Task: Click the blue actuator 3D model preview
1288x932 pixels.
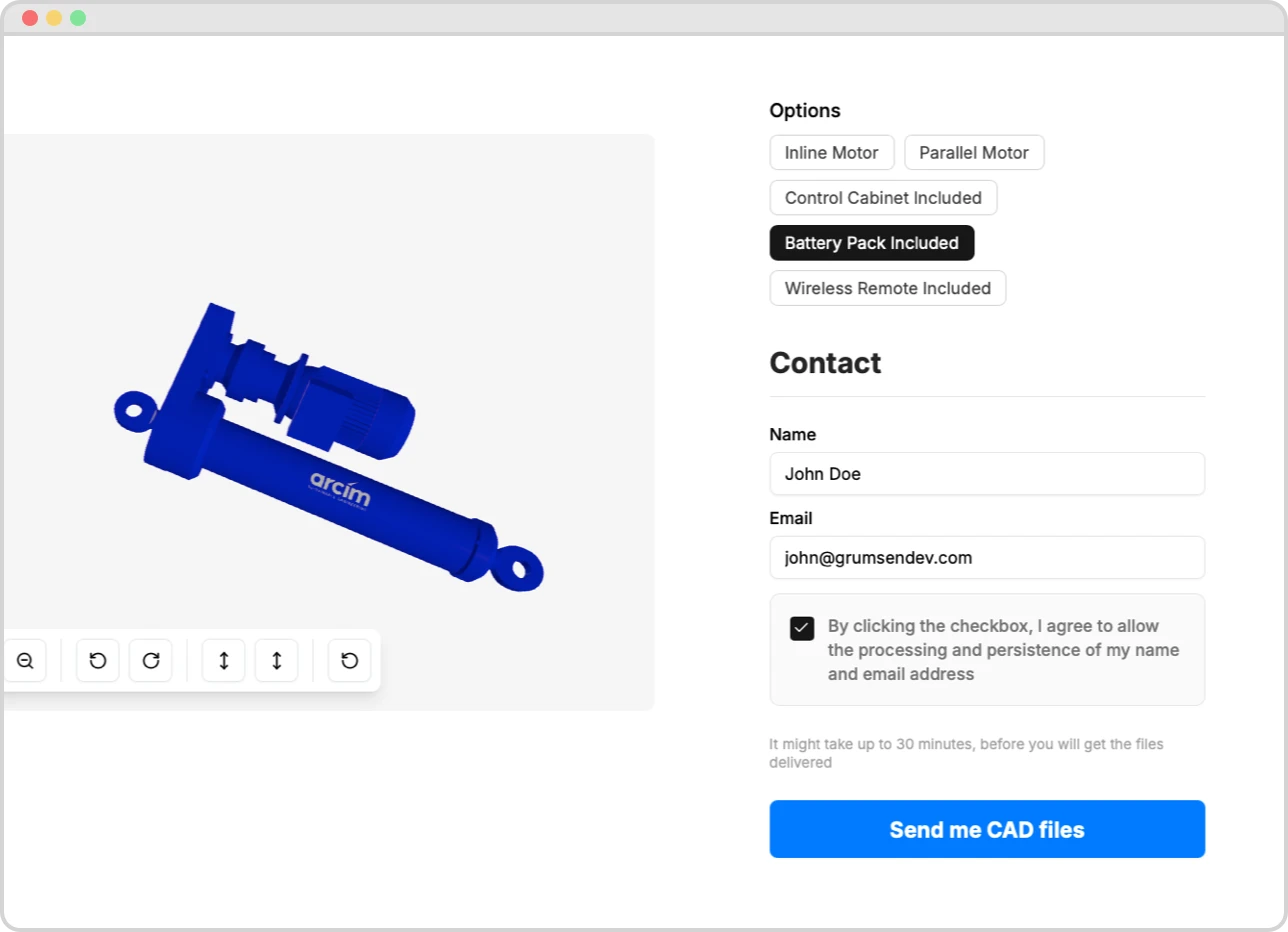Action: (330, 448)
